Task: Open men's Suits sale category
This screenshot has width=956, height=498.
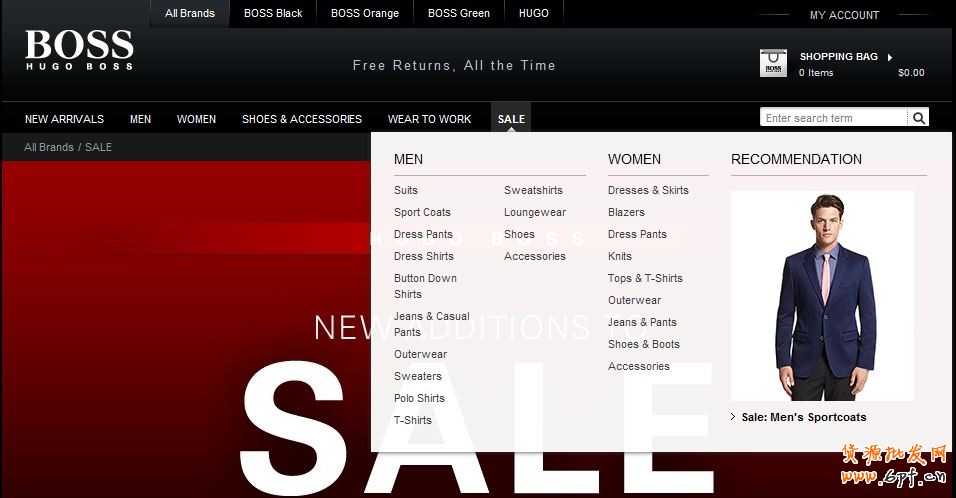Action: point(406,190)
